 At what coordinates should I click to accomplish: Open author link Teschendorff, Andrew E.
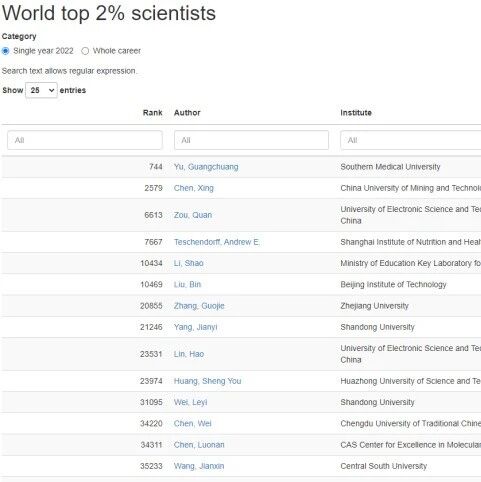[x=217, y=242]
